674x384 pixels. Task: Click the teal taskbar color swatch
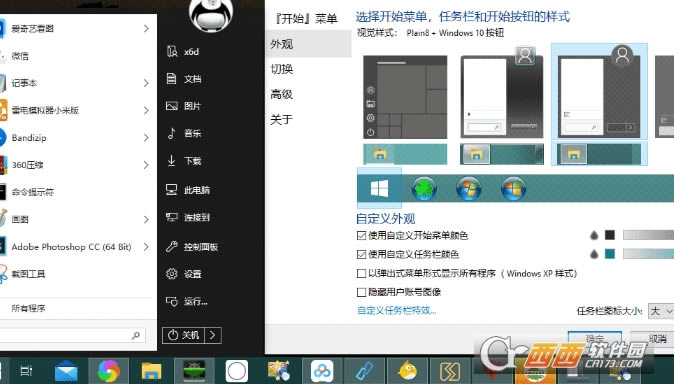[610, 254]
